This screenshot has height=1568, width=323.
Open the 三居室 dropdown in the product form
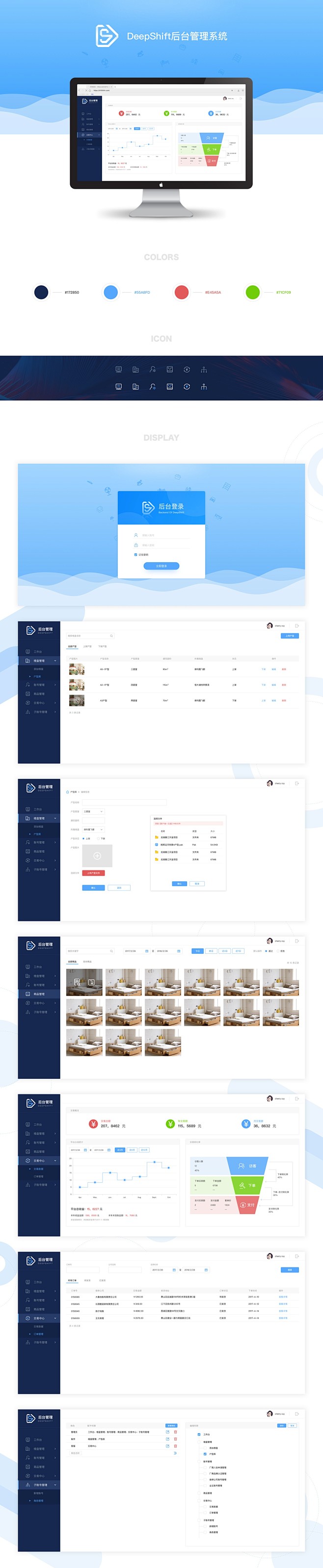(93, 811)
